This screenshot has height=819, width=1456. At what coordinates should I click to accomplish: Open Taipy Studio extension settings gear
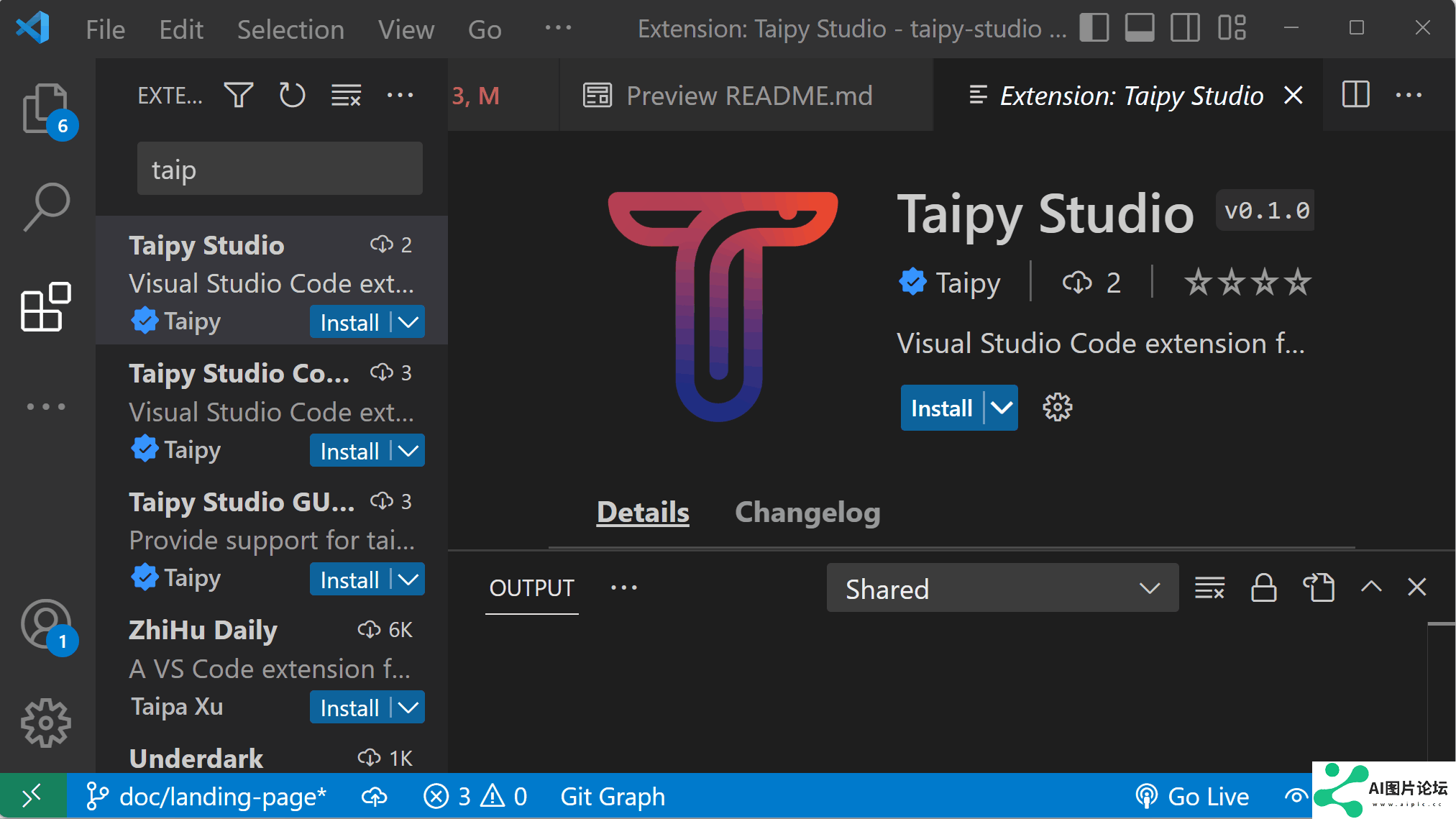[1057, 408]
